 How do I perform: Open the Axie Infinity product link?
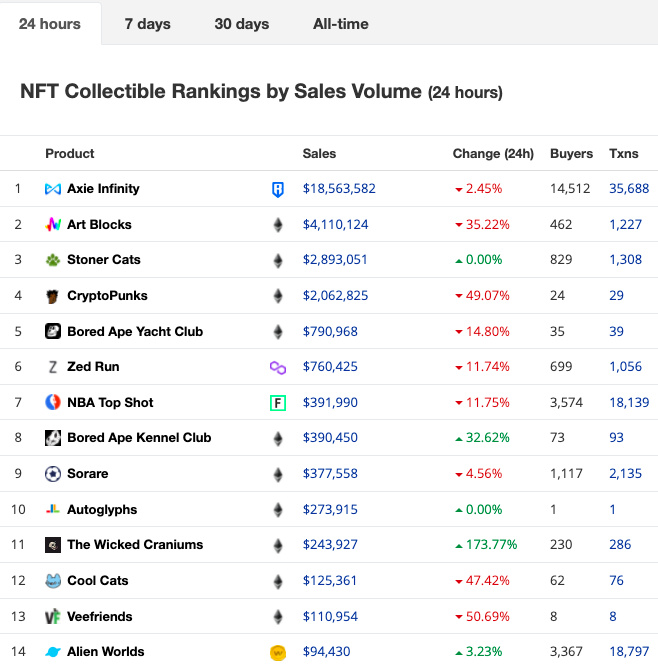pyautogui.click(x=103, y=188)
